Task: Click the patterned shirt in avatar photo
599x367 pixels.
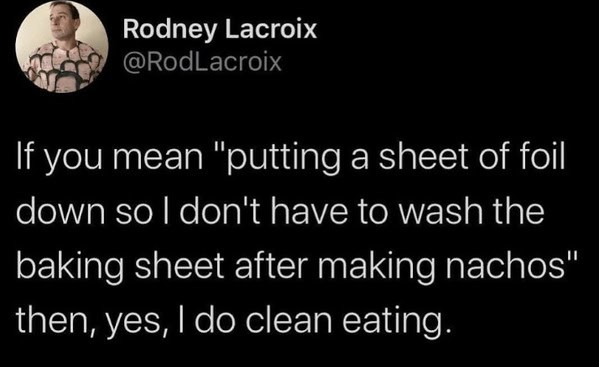Action: (x=63, y=69)
